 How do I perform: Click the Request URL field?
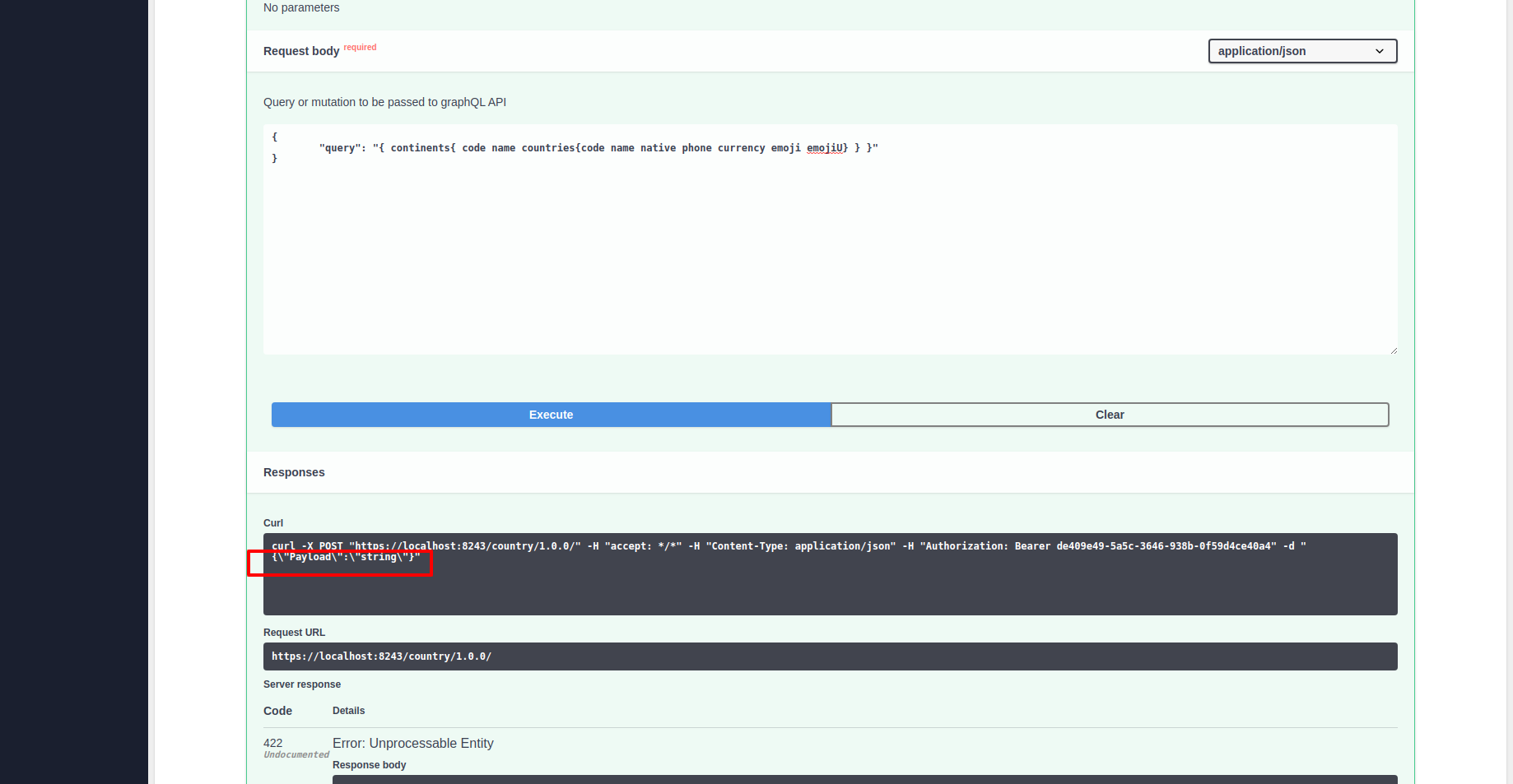click(x=829, y=656)
